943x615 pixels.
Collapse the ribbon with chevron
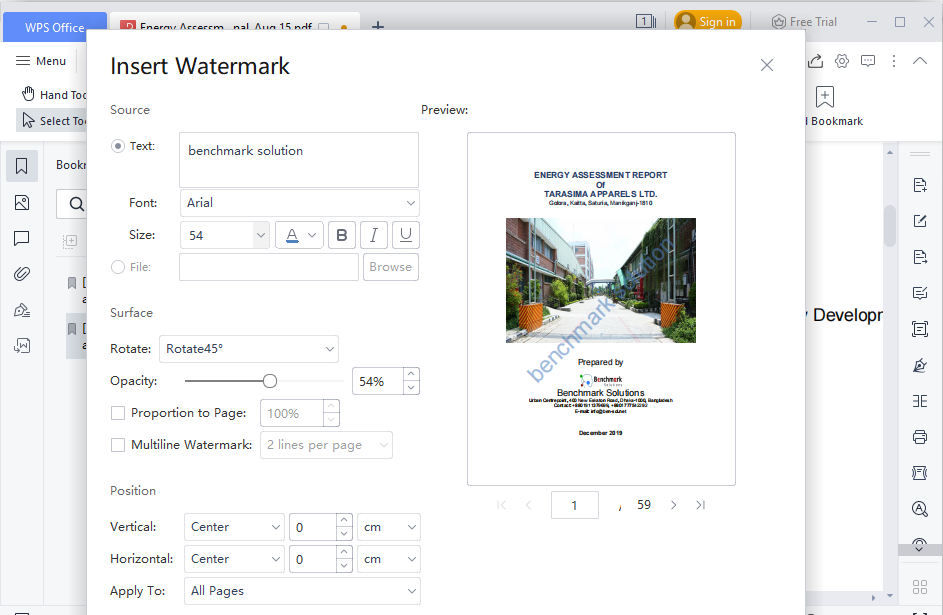[920, 60]
